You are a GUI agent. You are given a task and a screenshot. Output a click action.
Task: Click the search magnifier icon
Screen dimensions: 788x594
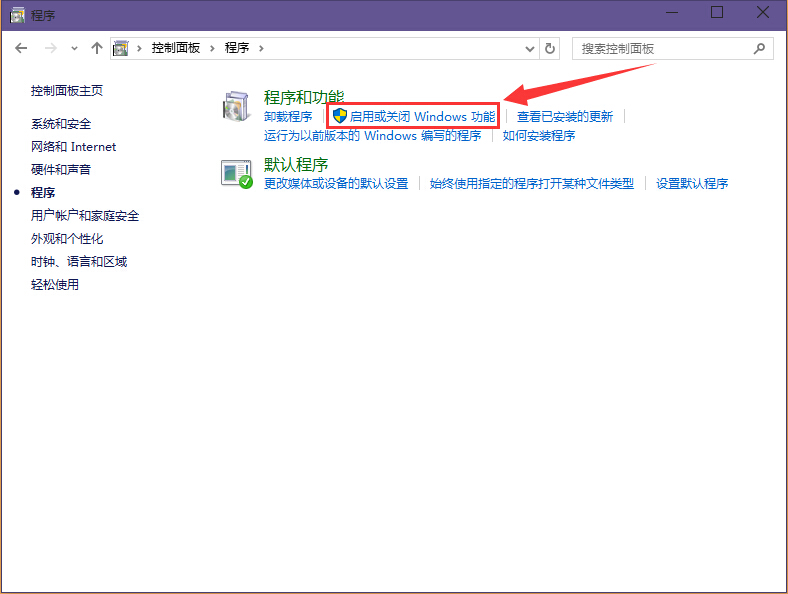(759, 48)
